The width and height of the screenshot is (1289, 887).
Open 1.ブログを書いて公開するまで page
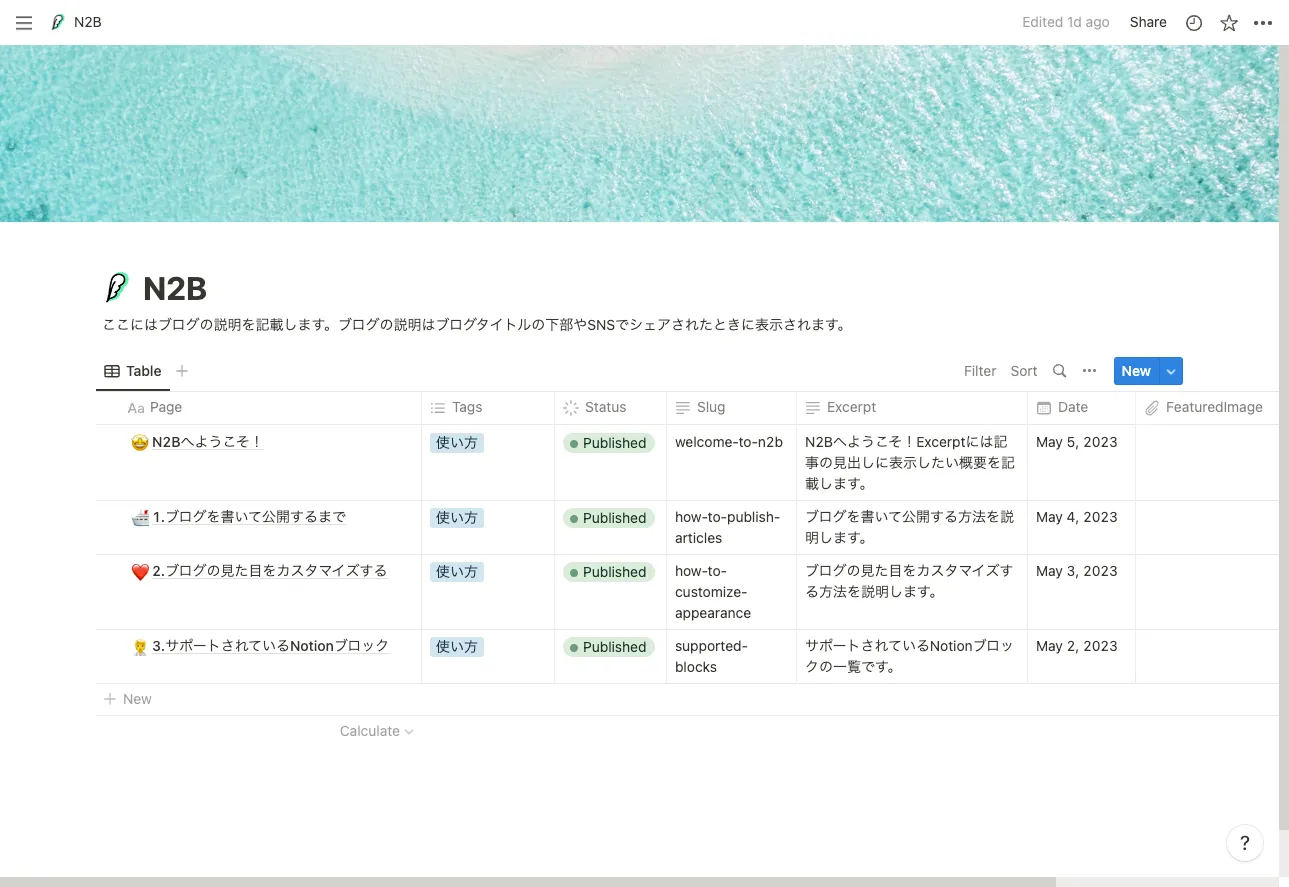click(250, 517)
